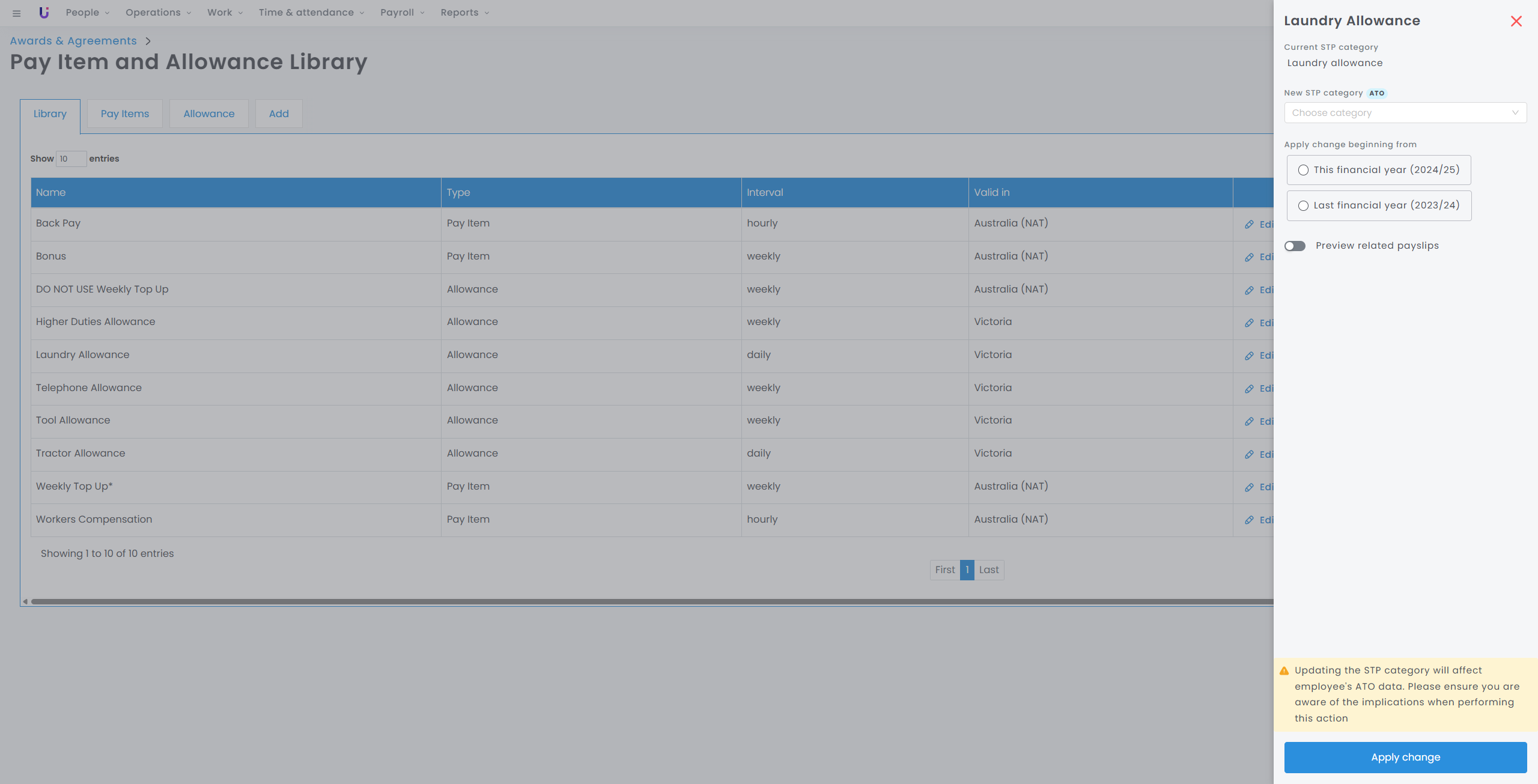Screen dimensions: 1538x784
Task: Click edit icon for Tractor Allowance row
Action: click(1250, 454)
